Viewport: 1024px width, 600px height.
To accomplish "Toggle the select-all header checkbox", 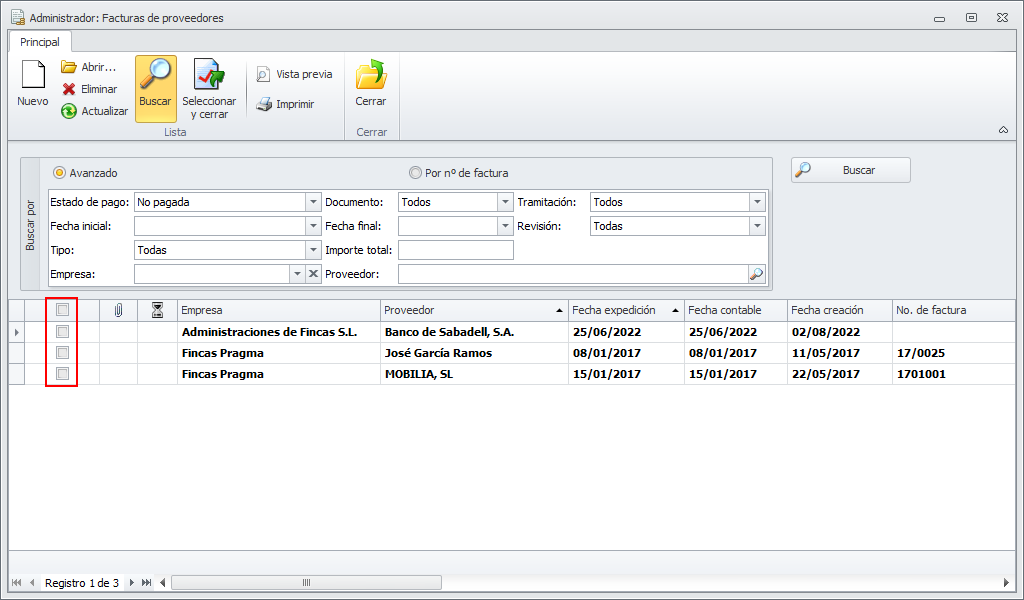I will click(63, 310).
